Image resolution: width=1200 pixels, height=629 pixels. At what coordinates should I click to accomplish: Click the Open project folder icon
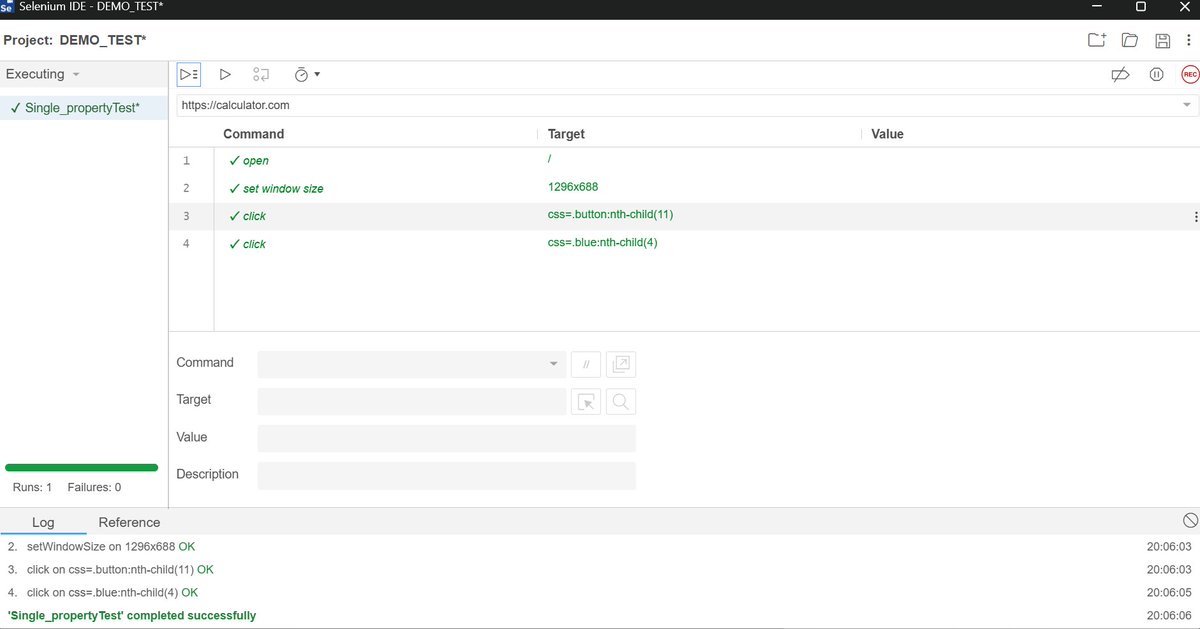click(x=1130, y=40)
